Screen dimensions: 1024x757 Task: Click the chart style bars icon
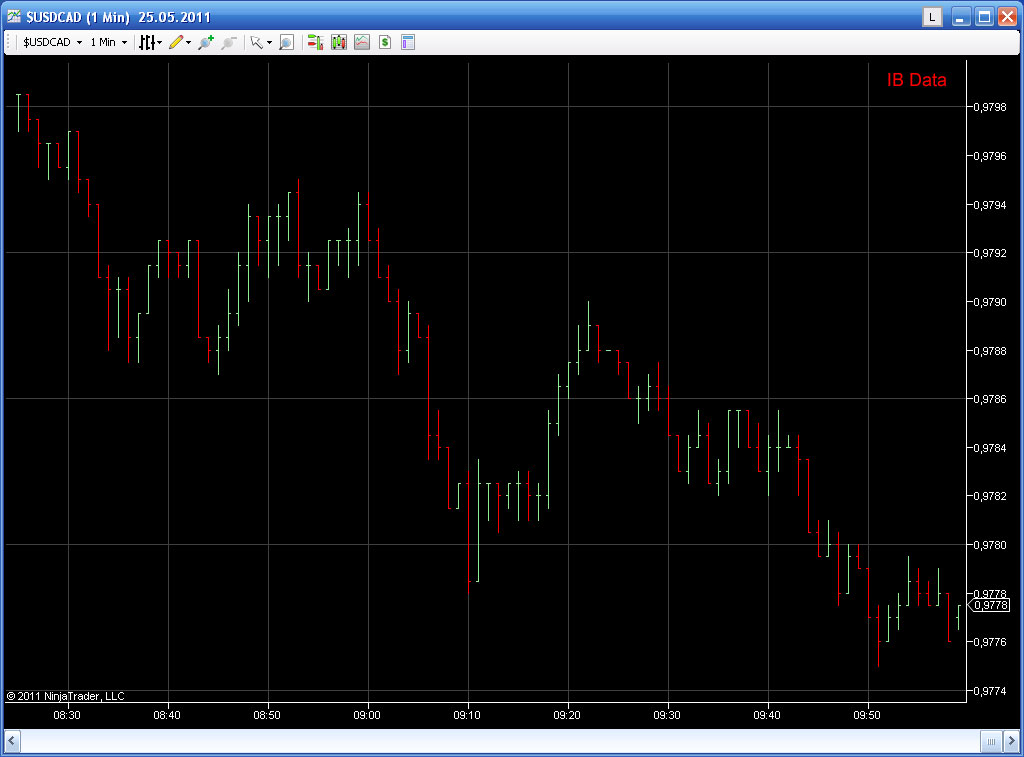(x=147, y=42)
